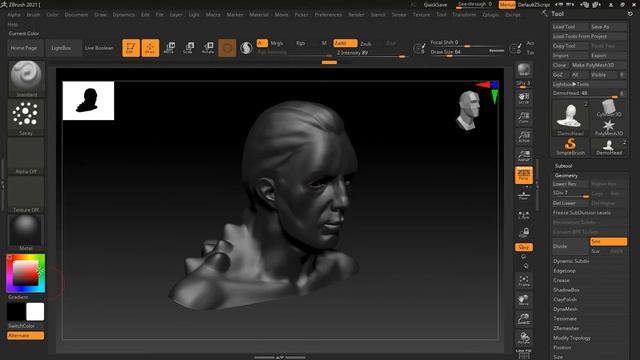The image size is (640, 360).
Task: Open the Standard brush selector
Action: (26, 79)
